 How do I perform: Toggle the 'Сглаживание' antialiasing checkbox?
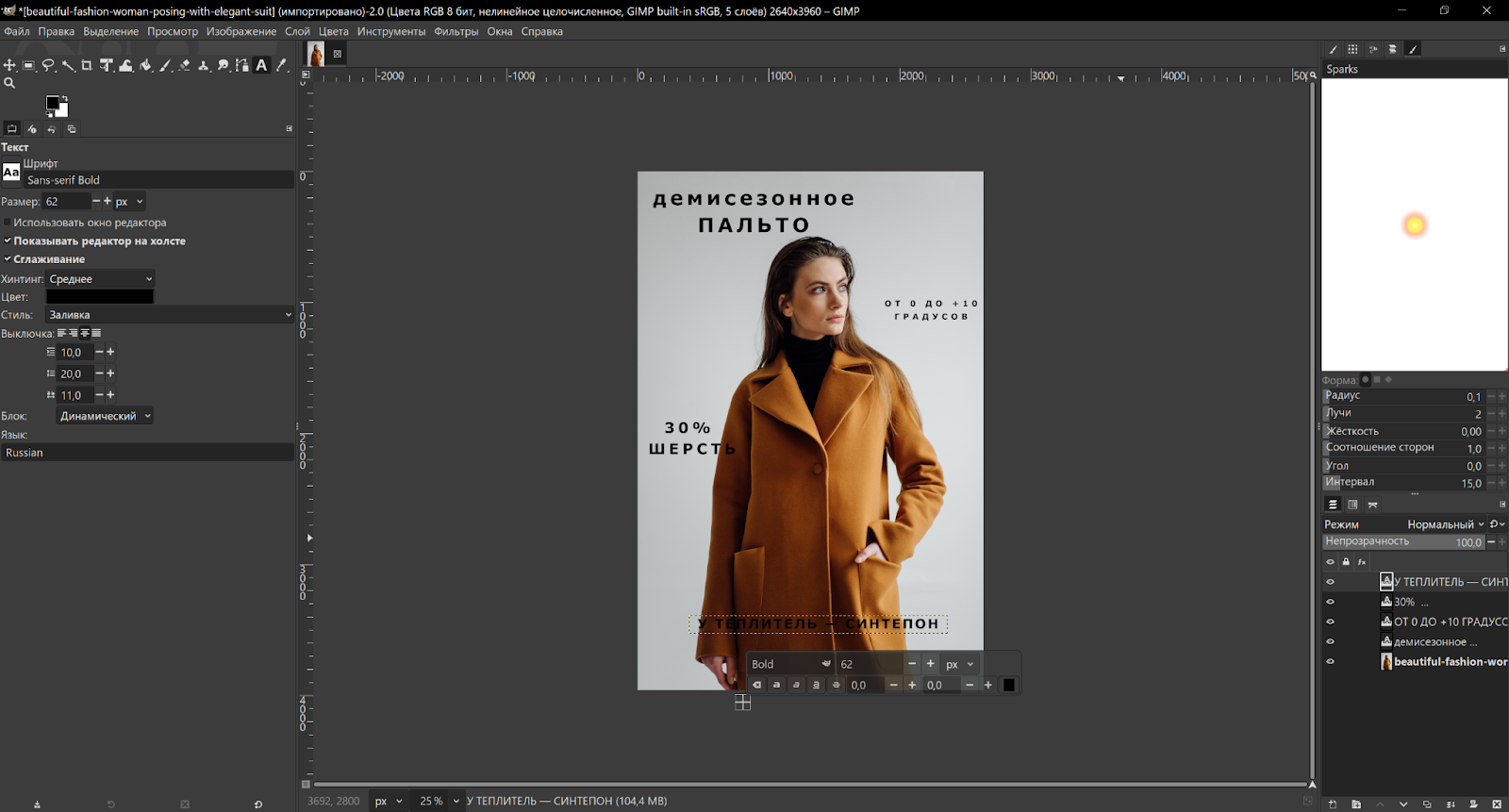coord(8,259)
